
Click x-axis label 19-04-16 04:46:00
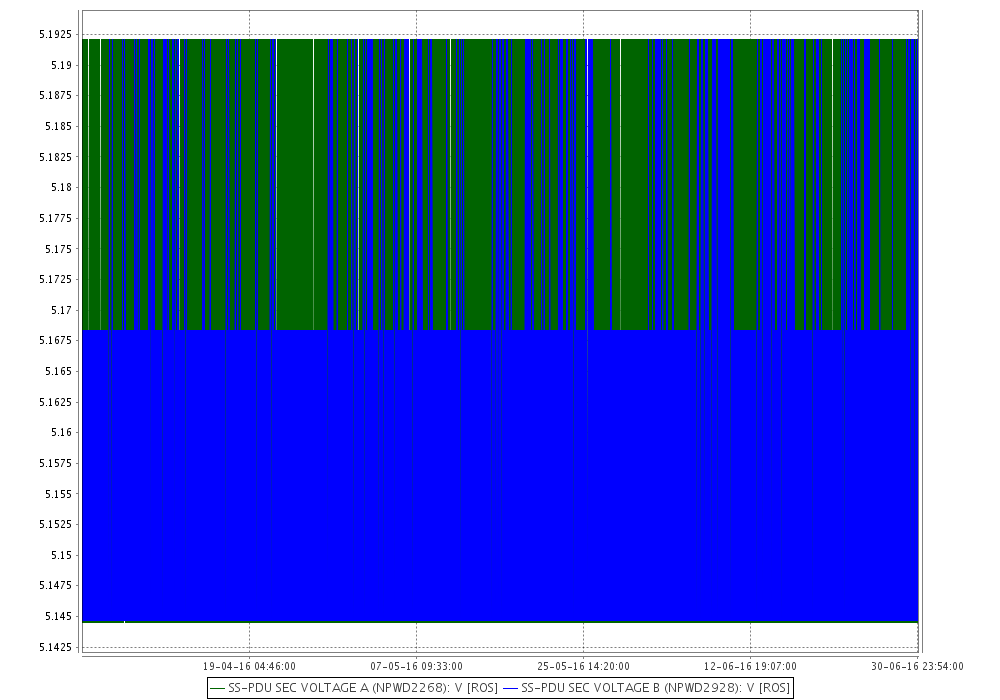249,666
